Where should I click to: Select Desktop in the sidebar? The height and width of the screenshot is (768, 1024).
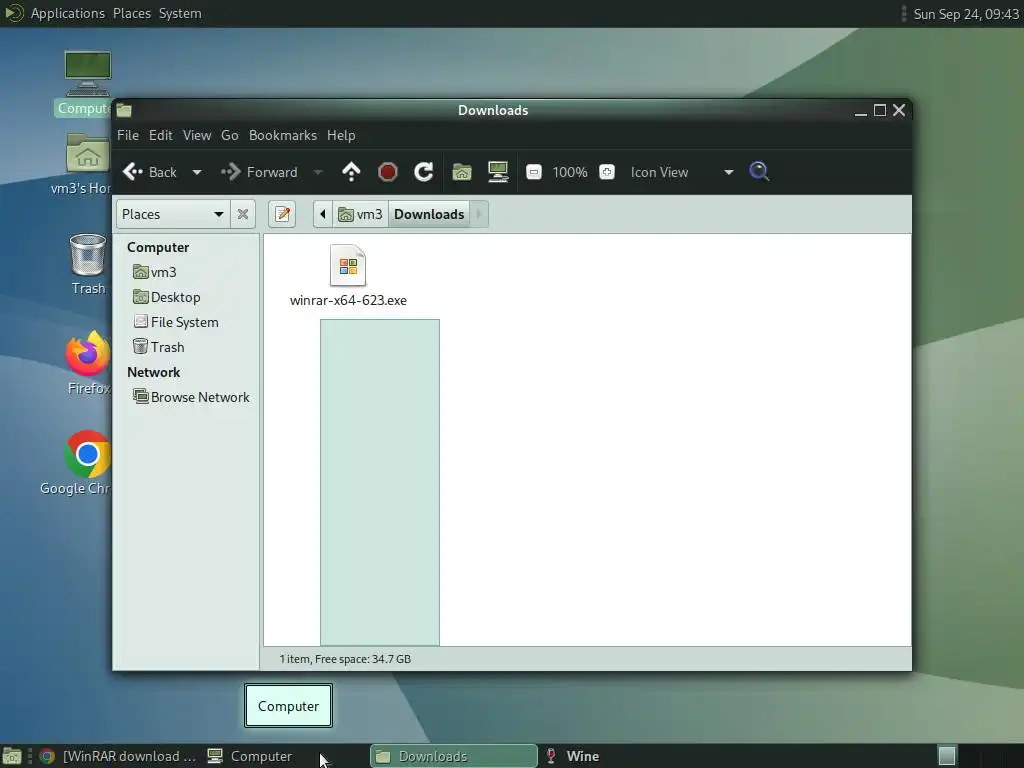pyautogui.click(x=167, y=297)
